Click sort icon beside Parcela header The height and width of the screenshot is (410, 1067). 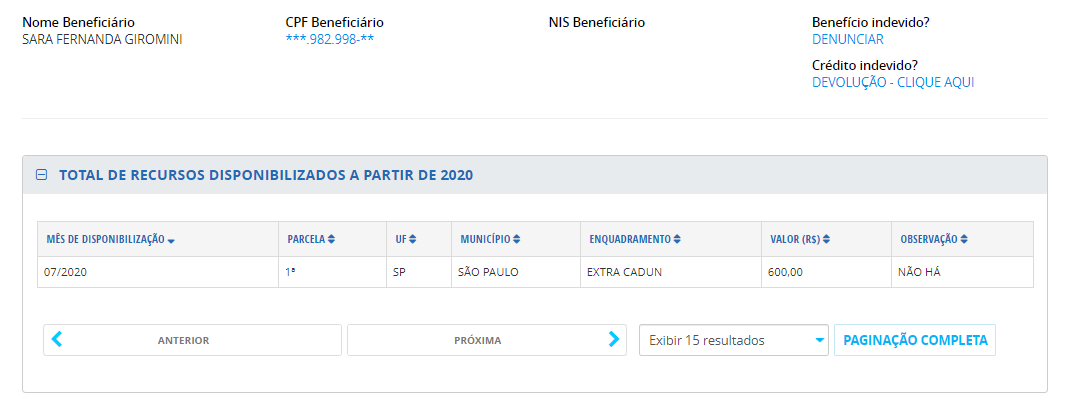(x=331, y=239)
